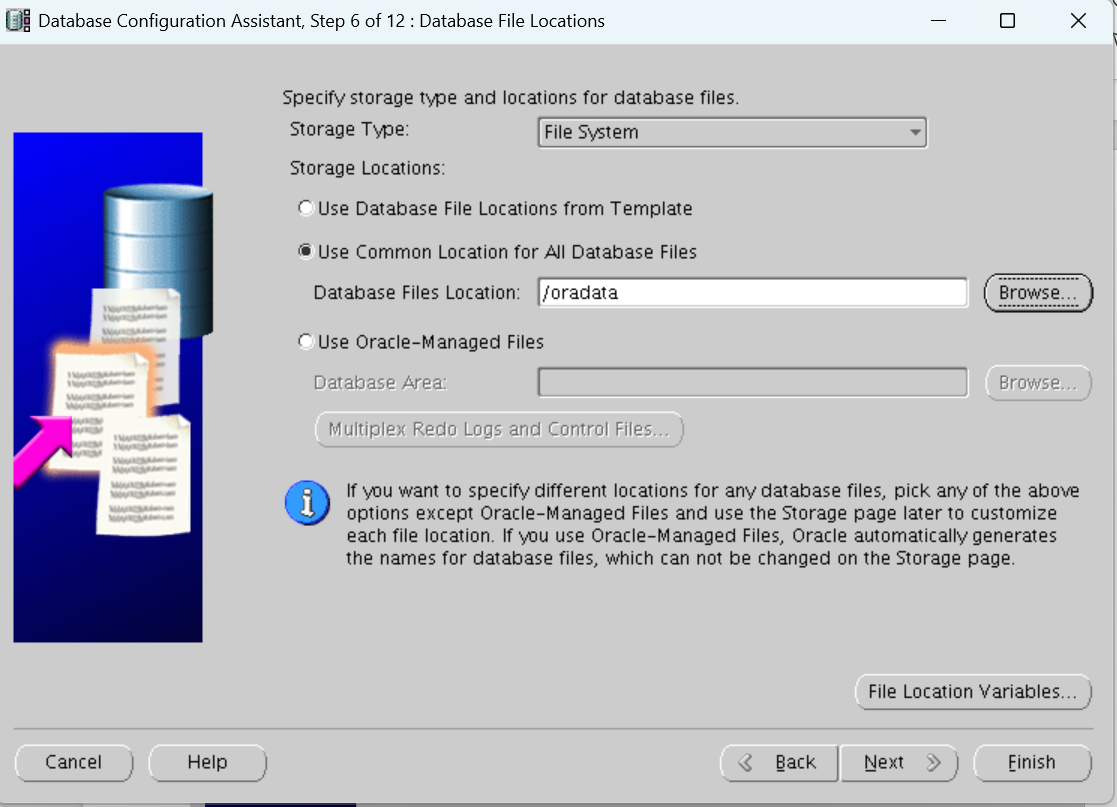Open Multiplex Redo Logs and Control Files

pos(498,429)
